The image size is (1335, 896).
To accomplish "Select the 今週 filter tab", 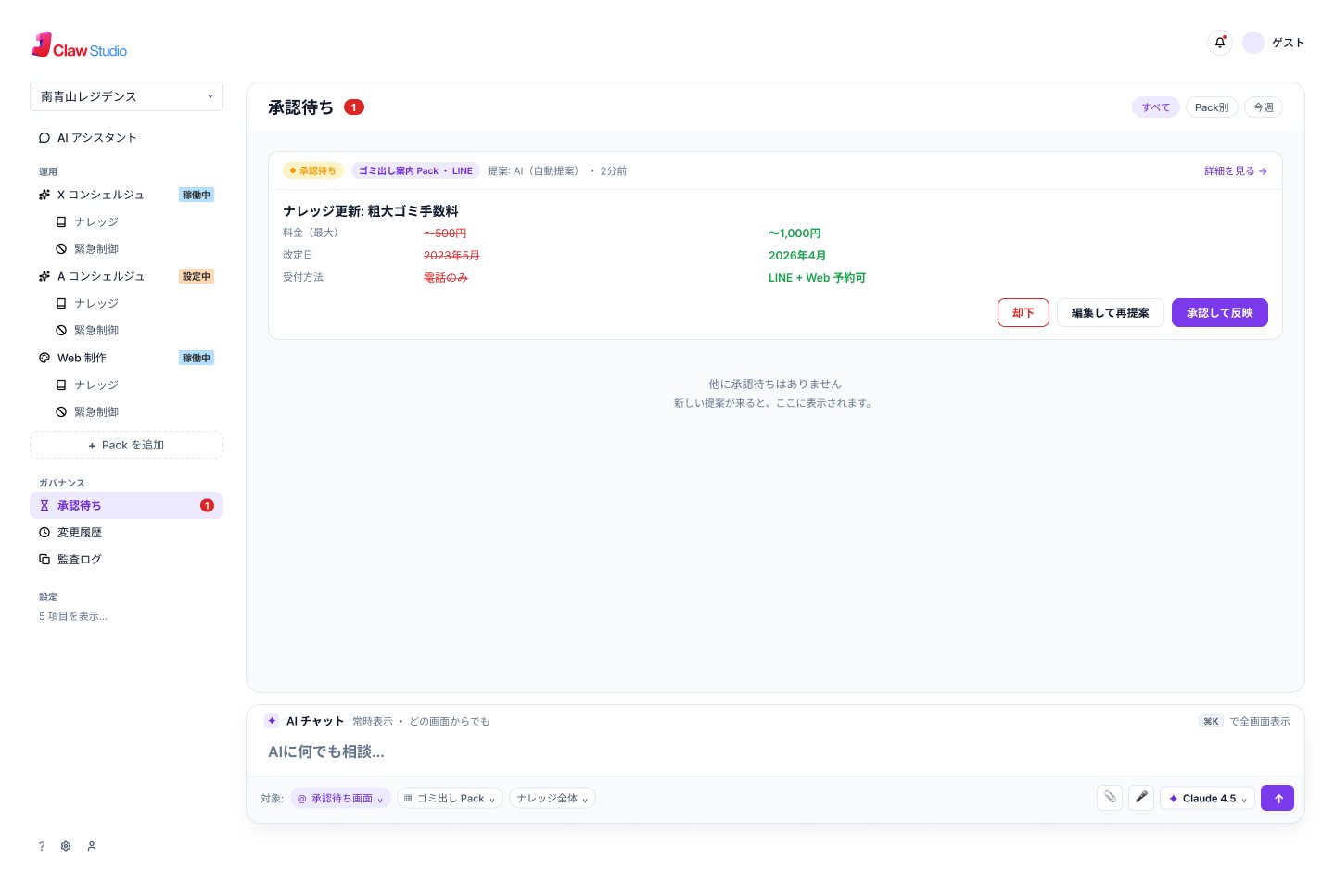I will point(1264,107).
